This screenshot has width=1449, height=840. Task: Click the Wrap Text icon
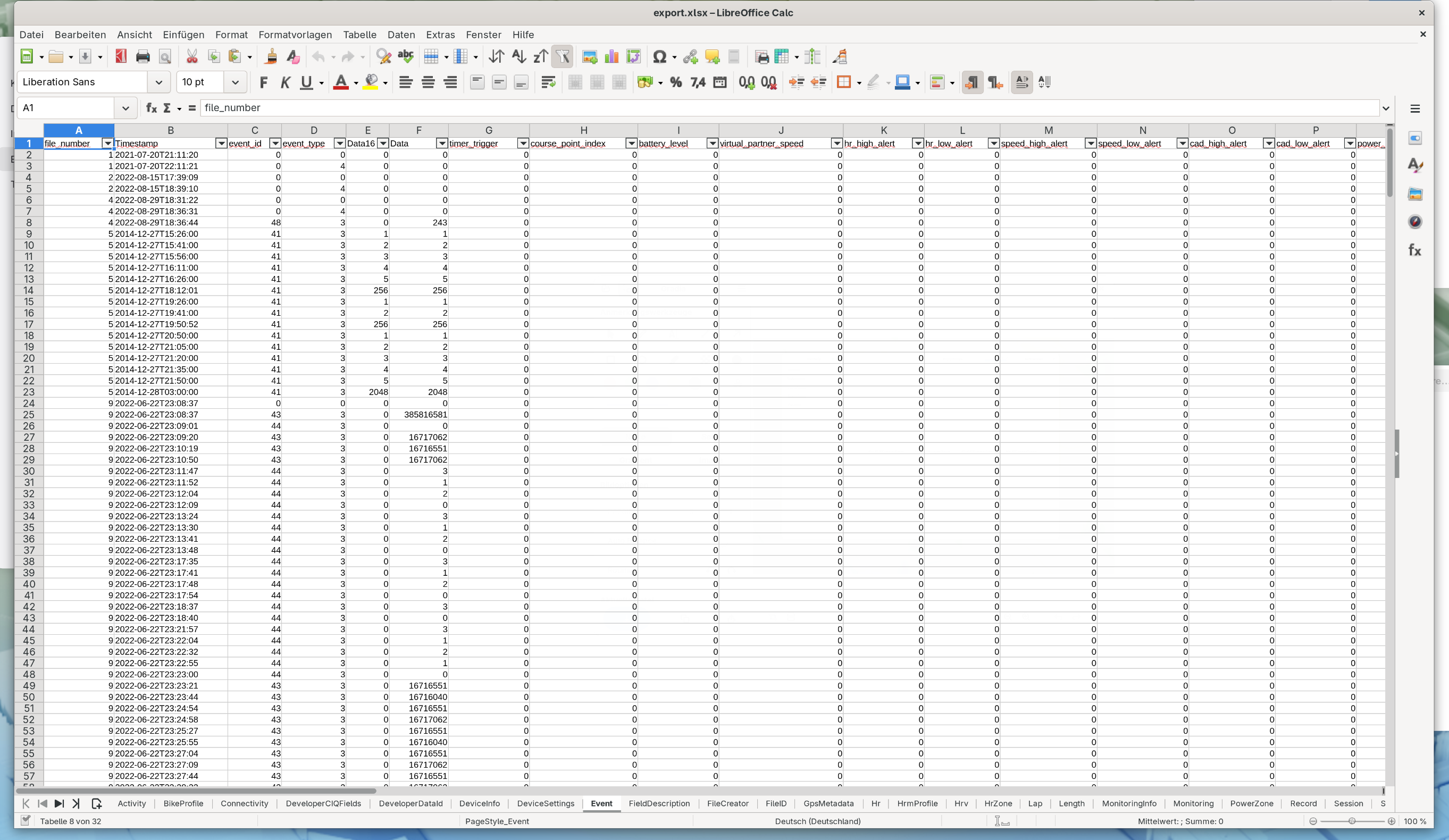point(548,82)
